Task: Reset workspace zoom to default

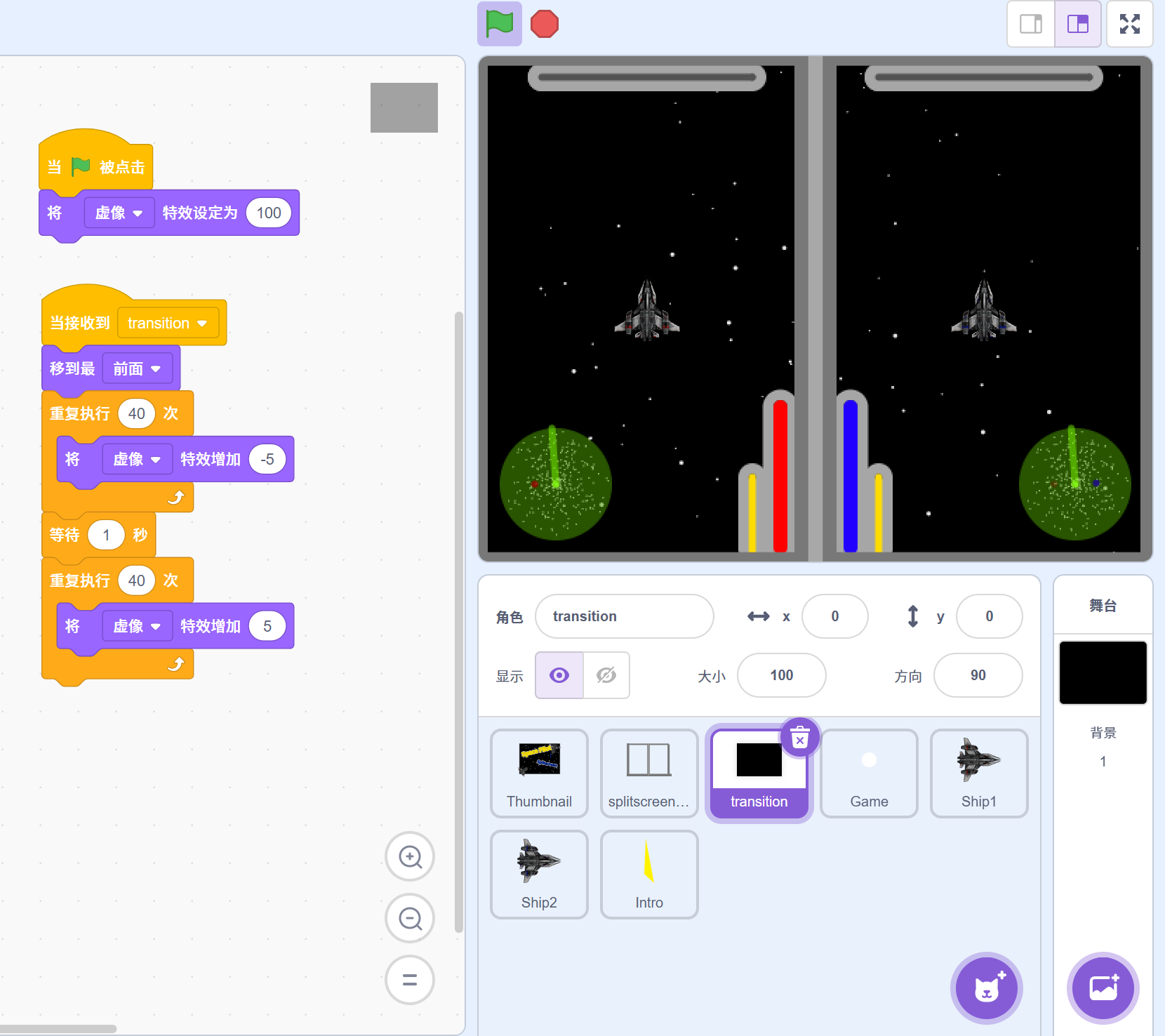Action: click(x=410, y=980)
